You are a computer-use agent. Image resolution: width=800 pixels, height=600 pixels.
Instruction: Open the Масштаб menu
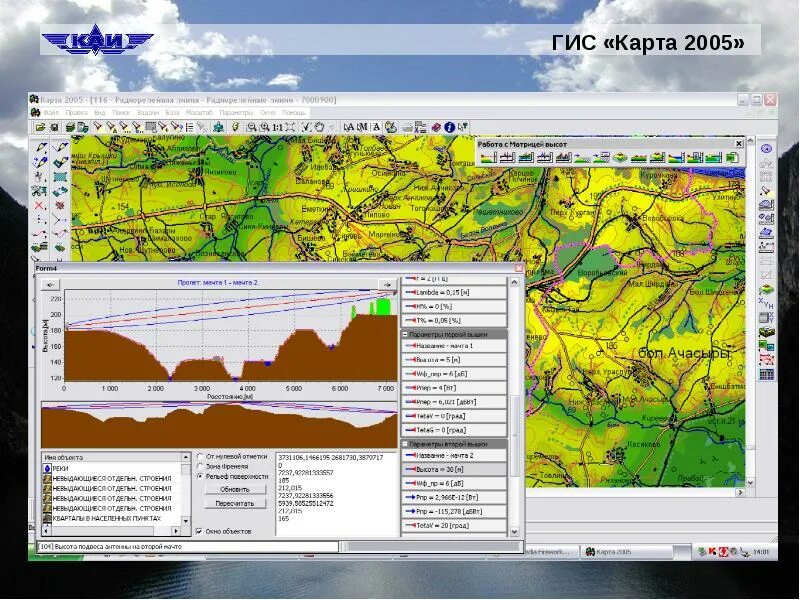point(199,112)
